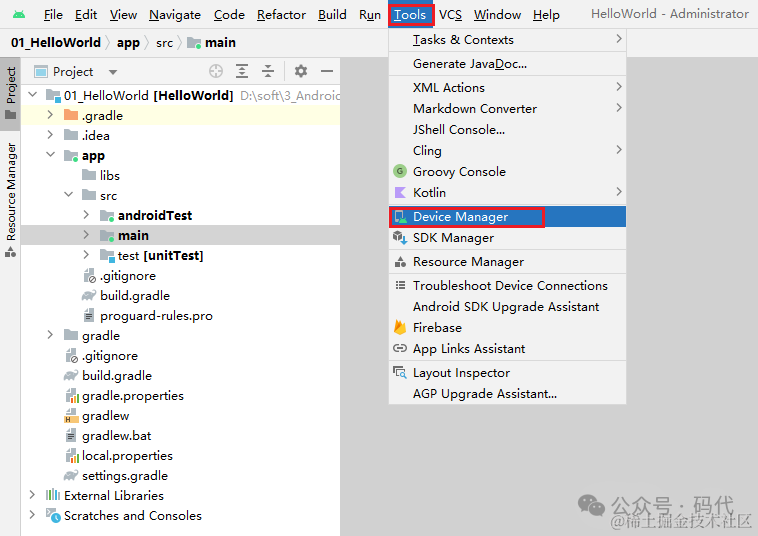Click the gradle.properties file icon
The image size is (758, 536).
point(72,395)
